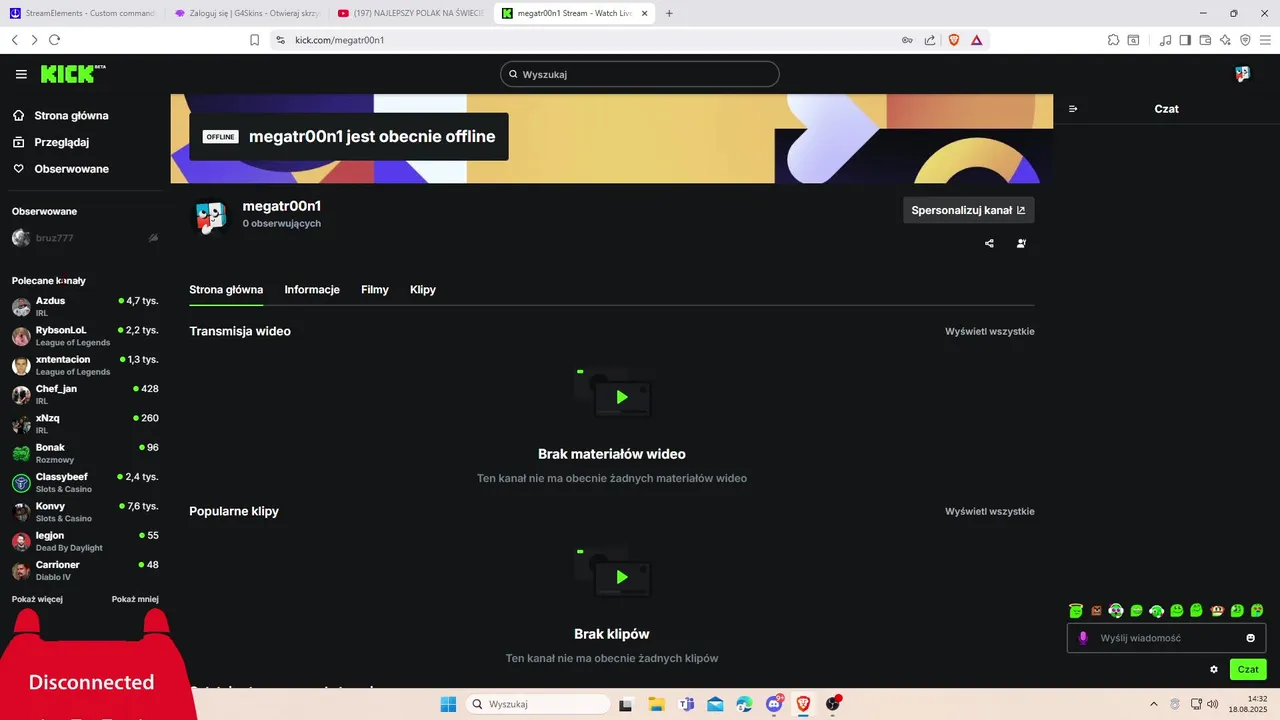Click Wyświetl wszystkie for Popularne klipy

pyautogui.click(x=990, y=511)
